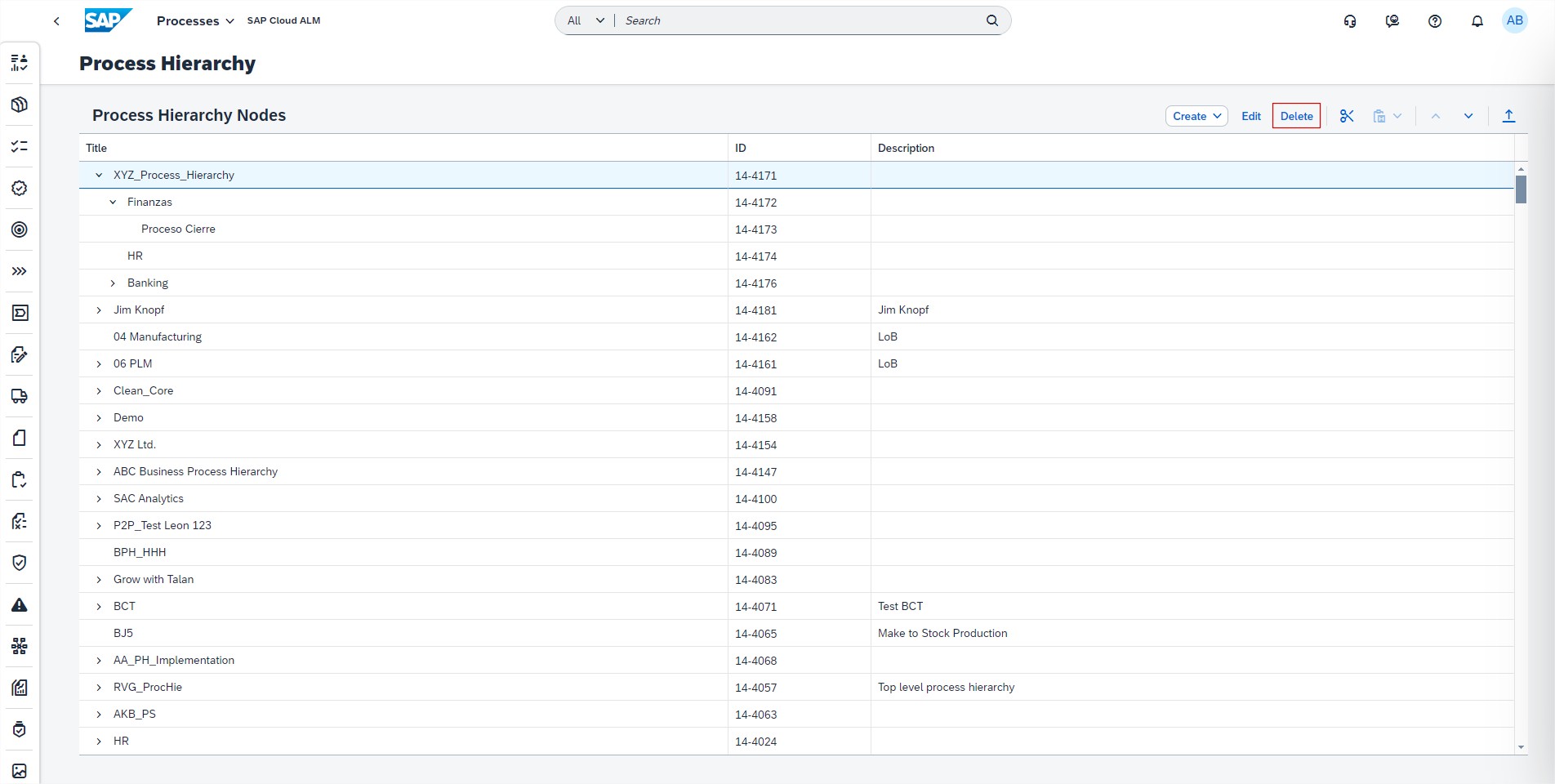Screen dimensions: 1555x784
Task: Click the headset support icon
Action: coord(1349,21)
